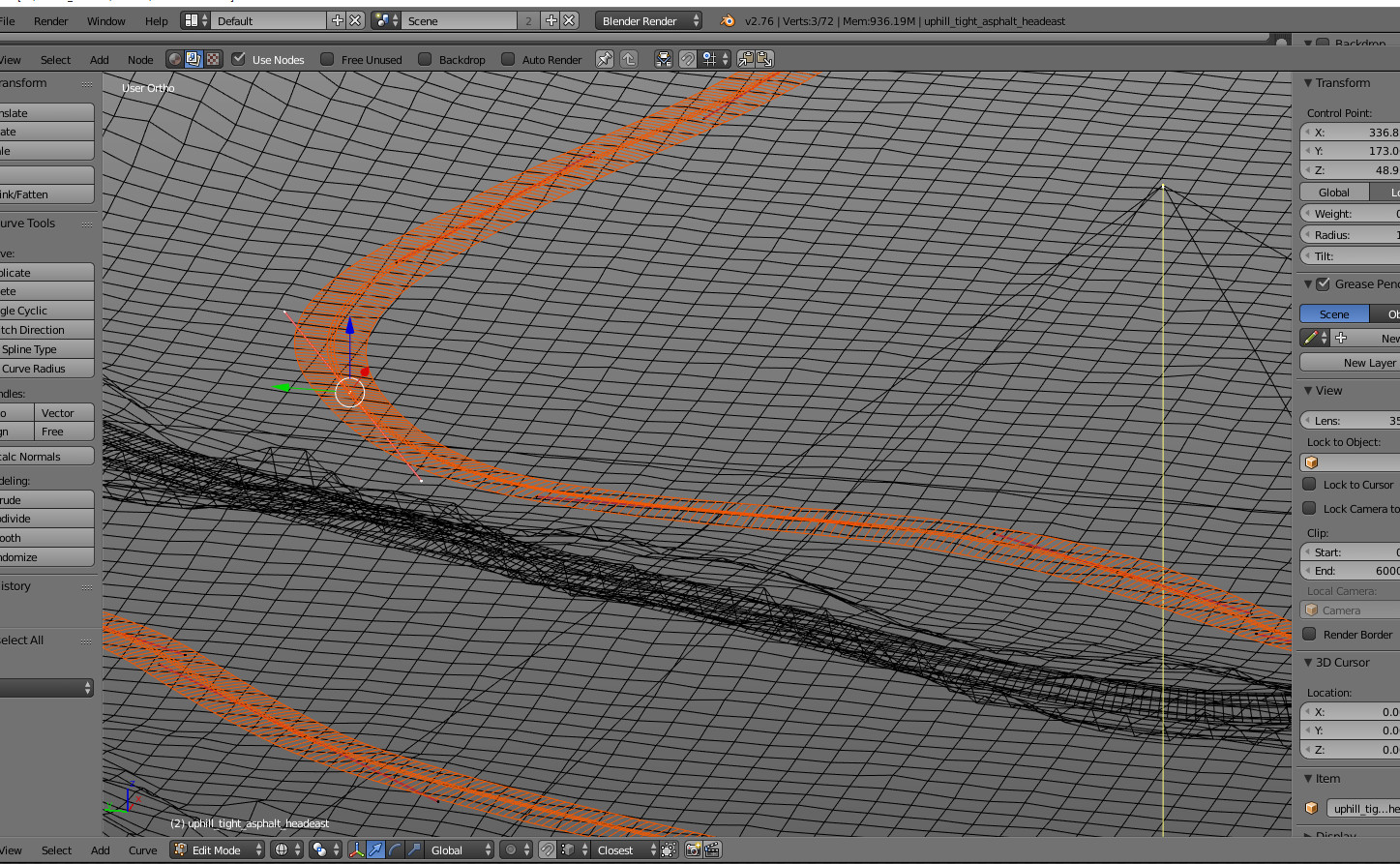Viewport: 1400px width, 864px height.
Task: Click the paste nodes icon
Action: pyautogui.click(x=764, y=59)
